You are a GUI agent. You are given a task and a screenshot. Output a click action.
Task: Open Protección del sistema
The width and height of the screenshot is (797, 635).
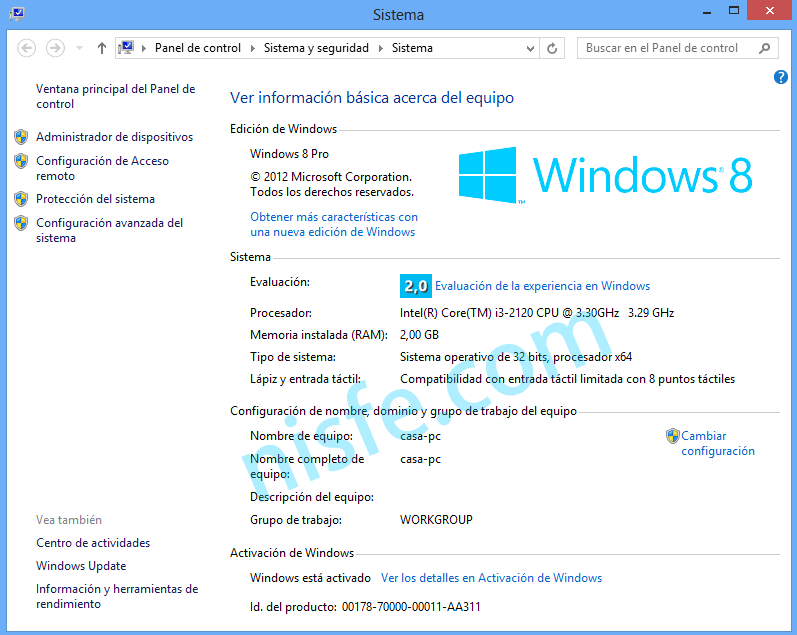click(x=95, y=199)
